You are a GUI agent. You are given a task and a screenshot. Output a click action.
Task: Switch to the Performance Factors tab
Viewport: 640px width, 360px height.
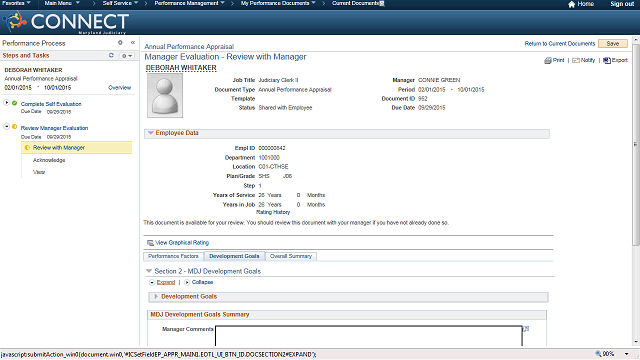[x=173, y=256]
